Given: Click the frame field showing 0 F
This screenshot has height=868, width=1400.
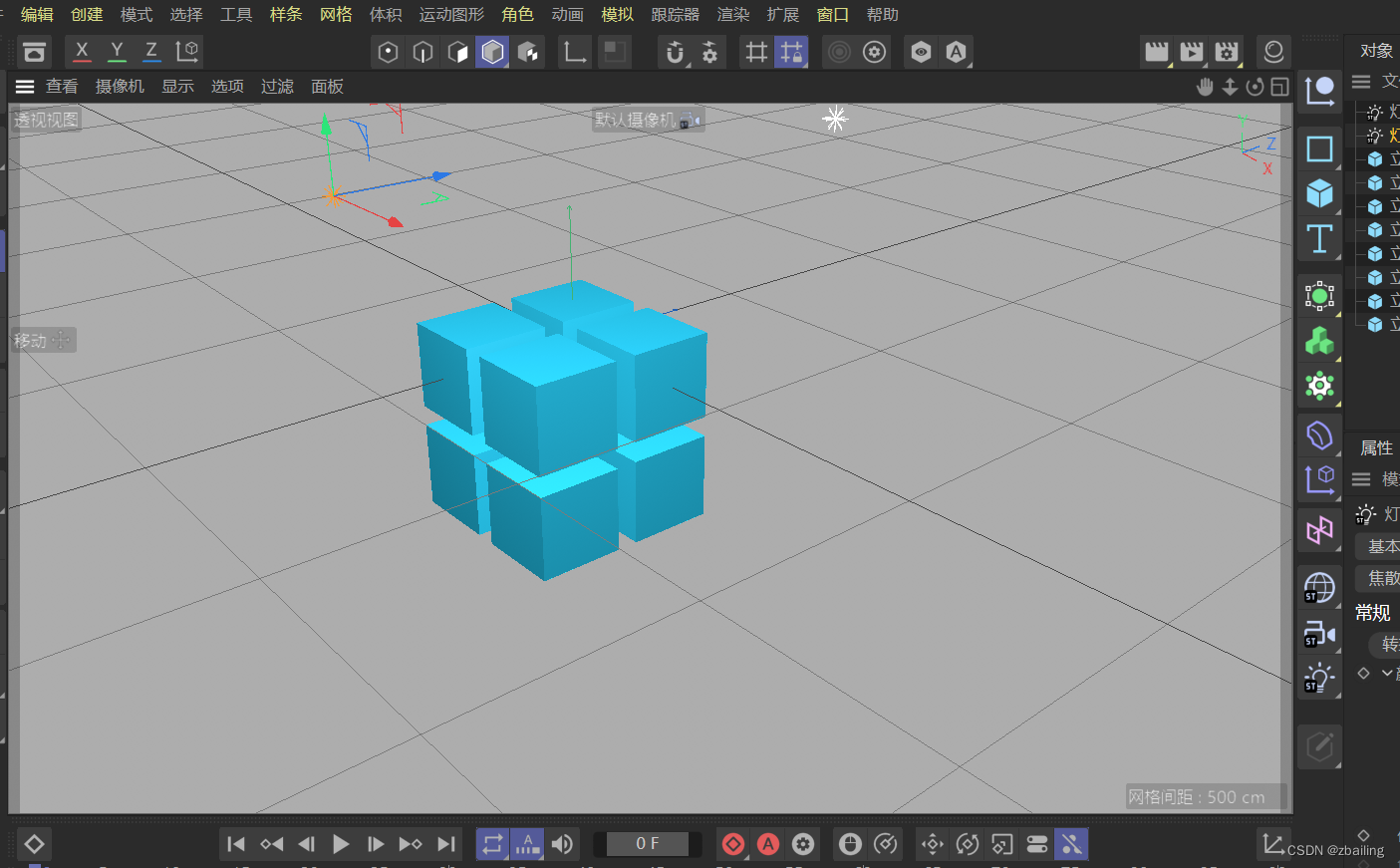Looking at the screenshot, I should coord(646,844).
